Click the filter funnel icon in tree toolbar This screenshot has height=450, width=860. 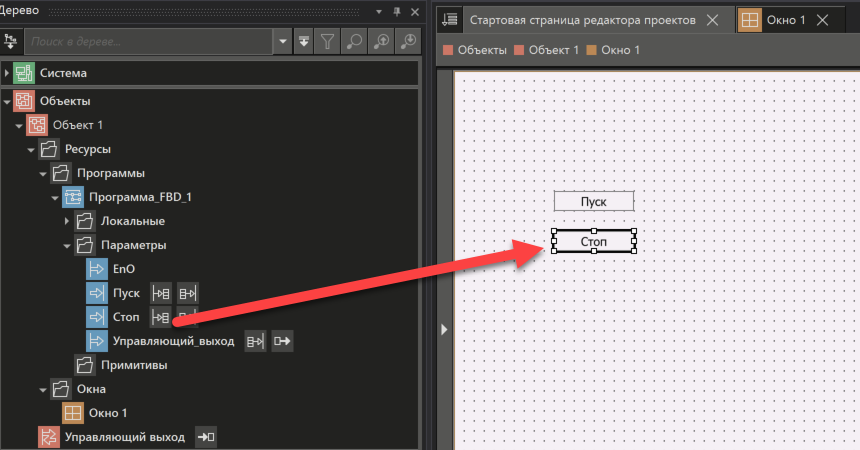pos(328,41)
